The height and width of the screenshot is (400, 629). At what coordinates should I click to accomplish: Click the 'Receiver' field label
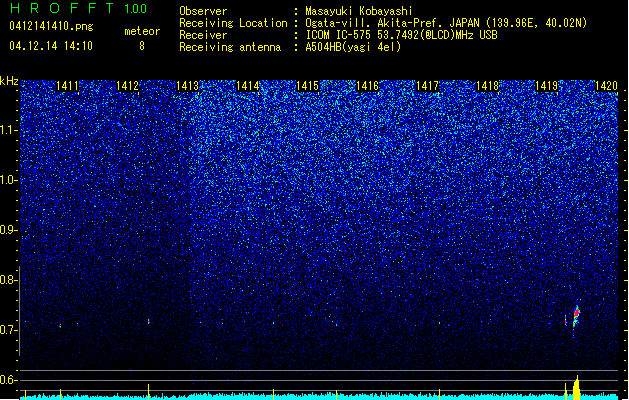pos(203,35)
